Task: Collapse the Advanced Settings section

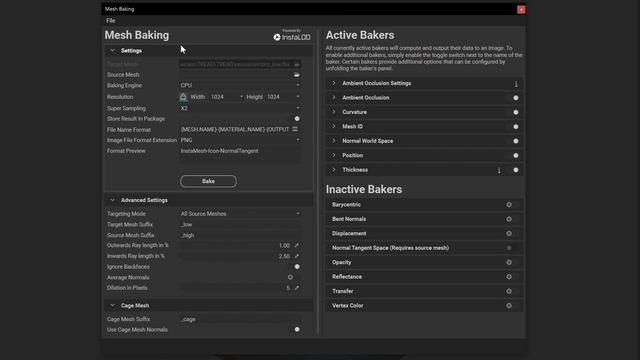Action: tap(113, 200)
